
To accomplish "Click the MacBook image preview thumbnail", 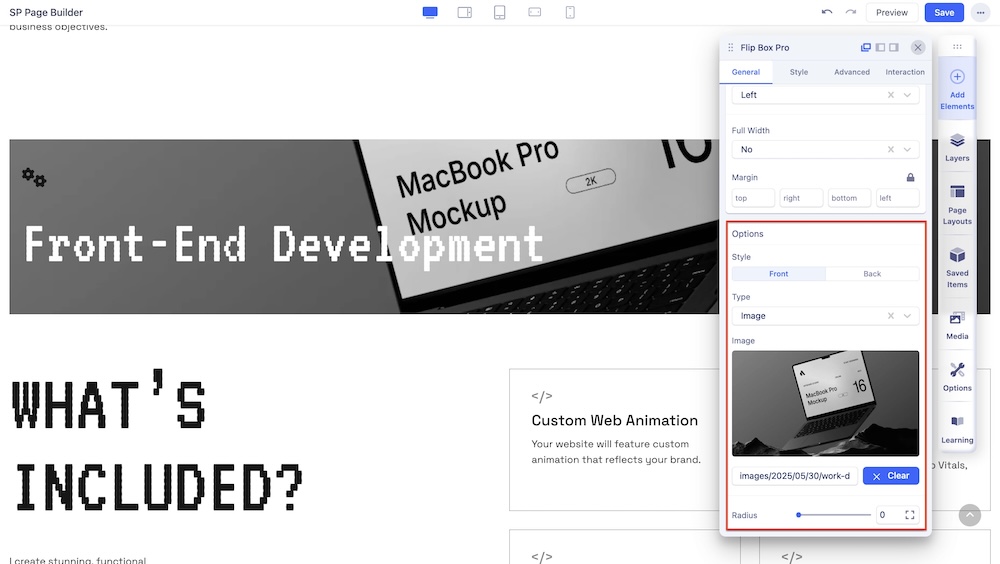I will tap(825, 403).
